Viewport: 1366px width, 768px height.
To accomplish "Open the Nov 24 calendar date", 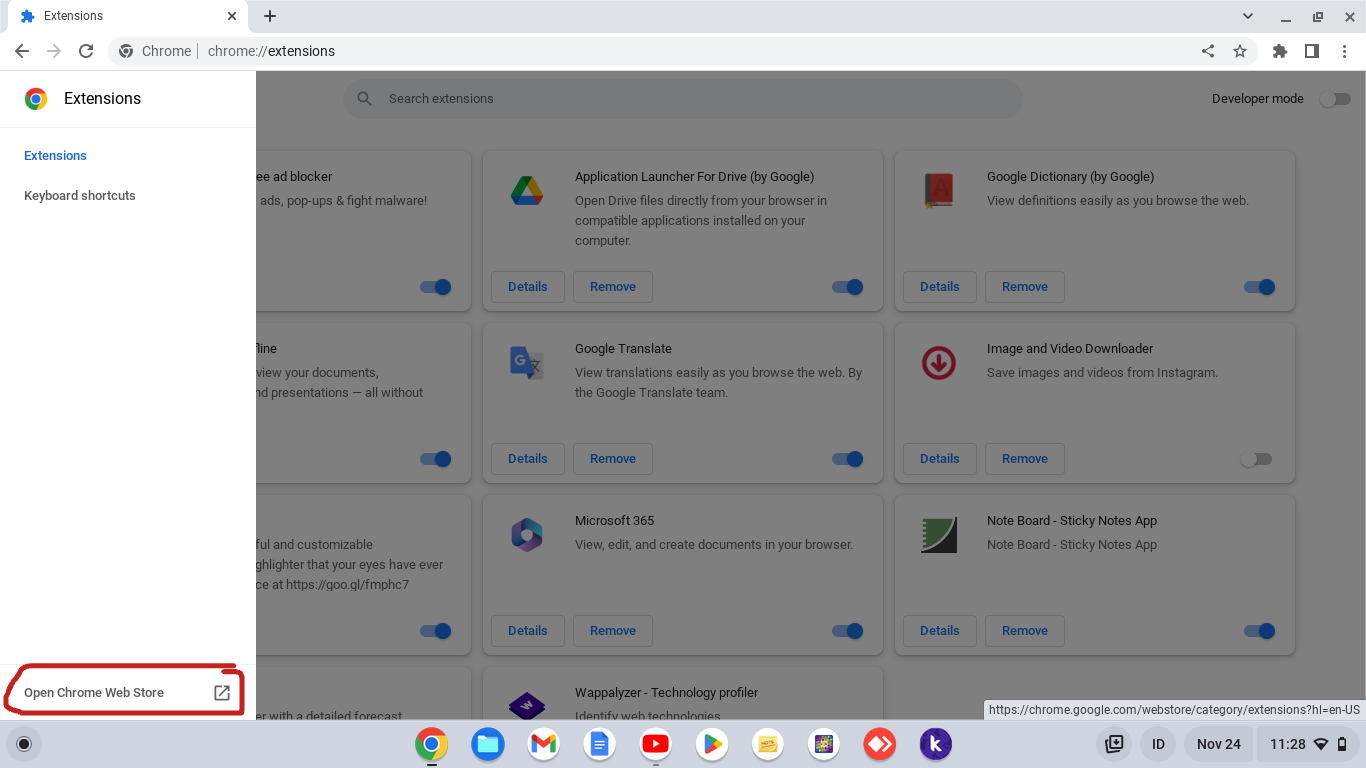I will point(1219,744).
